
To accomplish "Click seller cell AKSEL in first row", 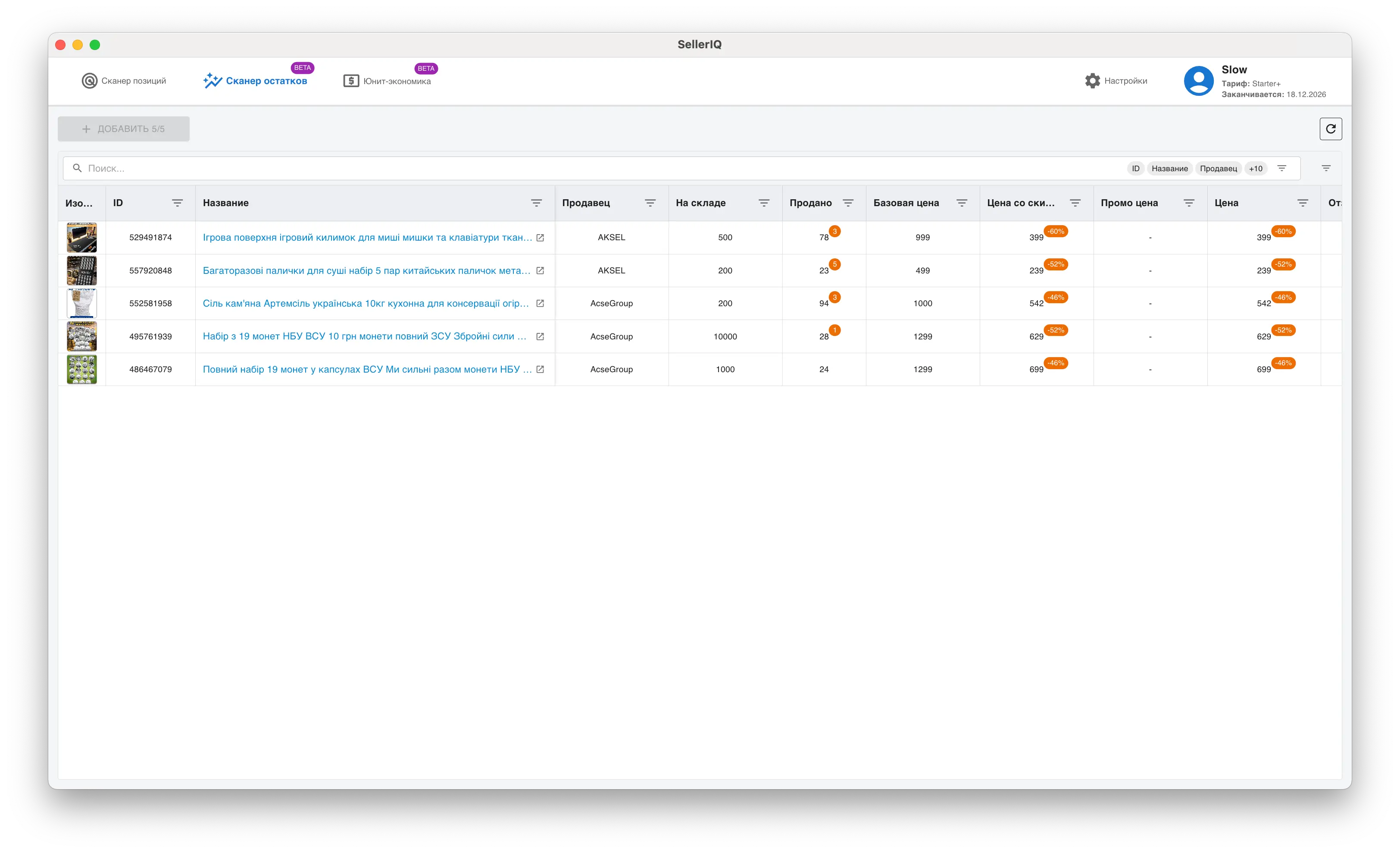I will pos(611,238).
